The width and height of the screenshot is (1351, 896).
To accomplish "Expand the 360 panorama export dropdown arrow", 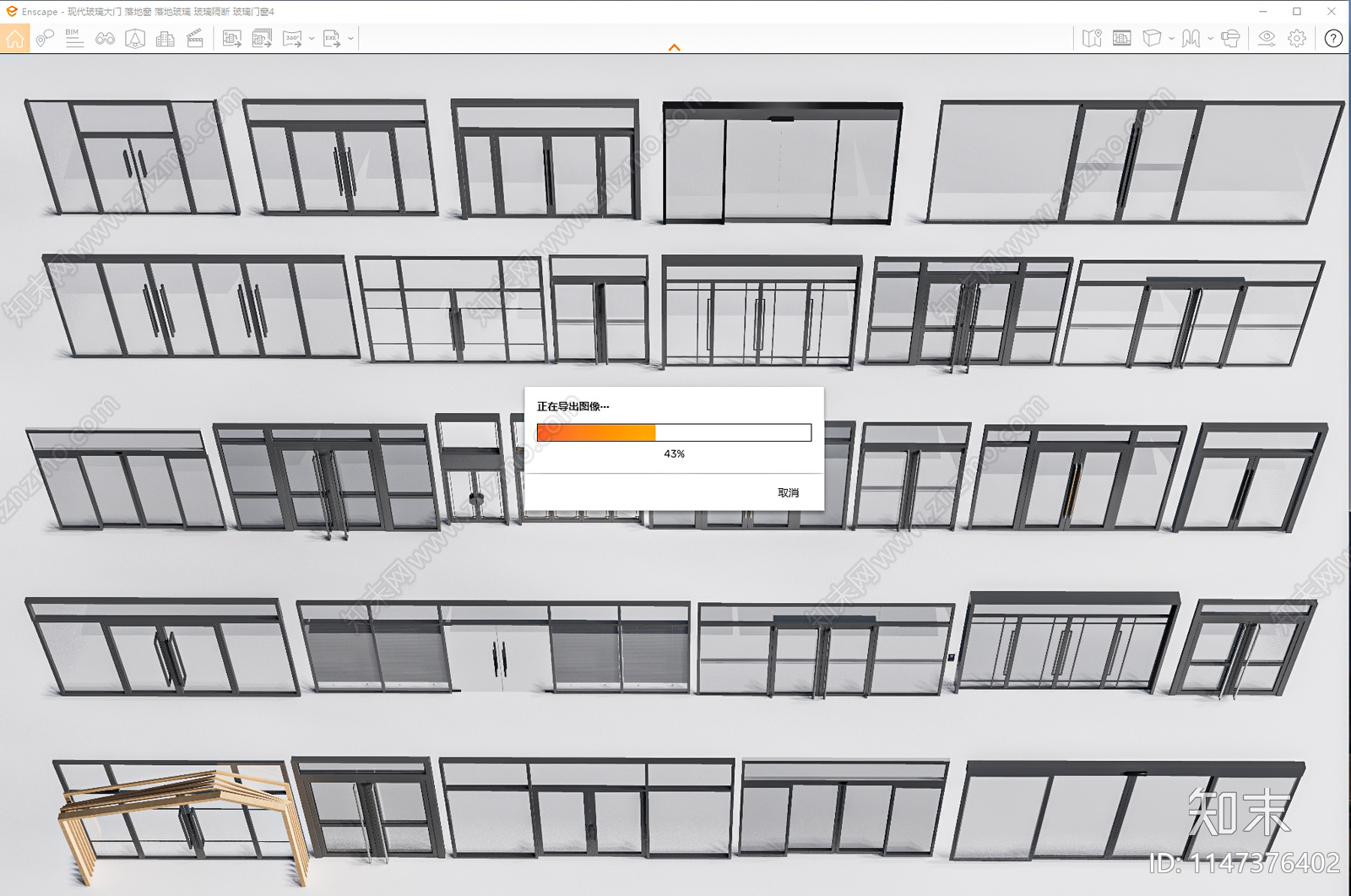I will coord(312,39).
